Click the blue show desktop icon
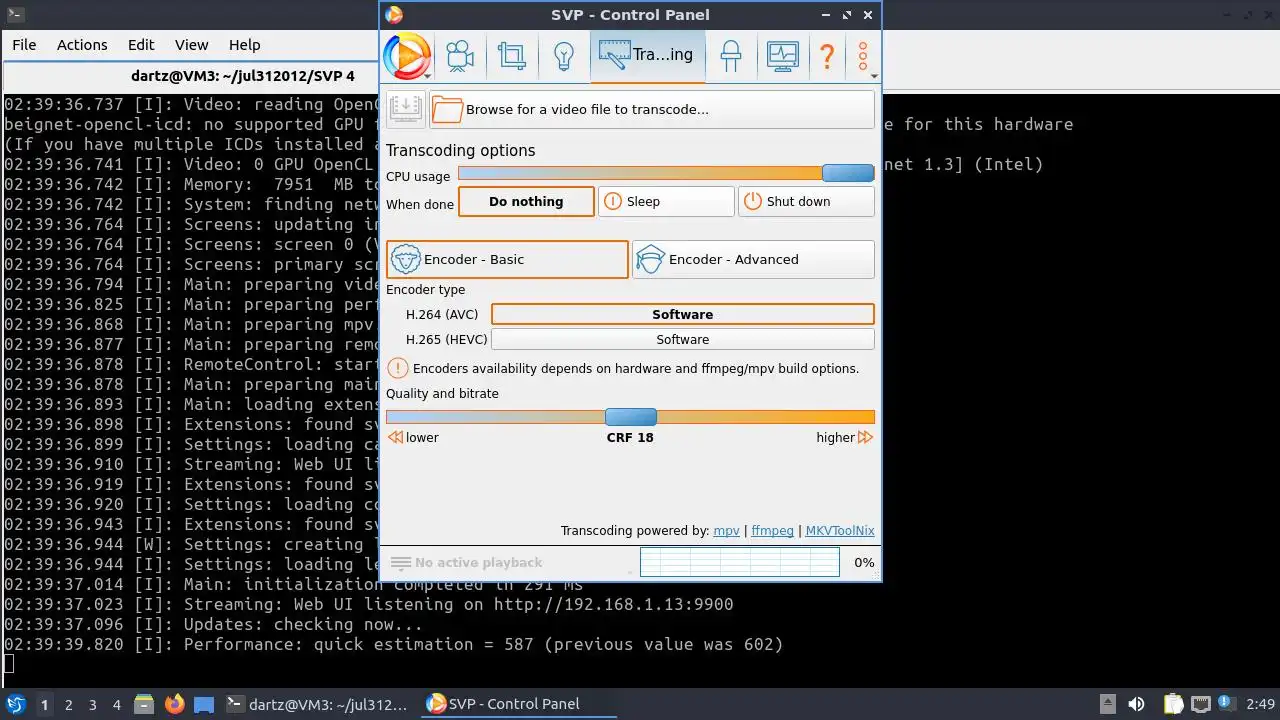Image resolution: width=1280 pixels, height=720 pixels. pyautogui.click(x=204, y=705)
